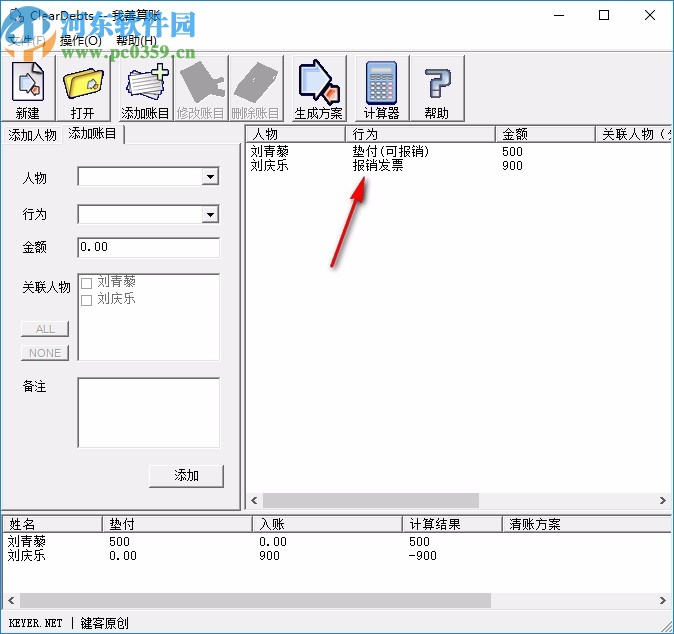The width and height of the screenshot is (674, 634).
Task: Select 刘庆乐 row in the summary table
Action: tap(337, 555)
